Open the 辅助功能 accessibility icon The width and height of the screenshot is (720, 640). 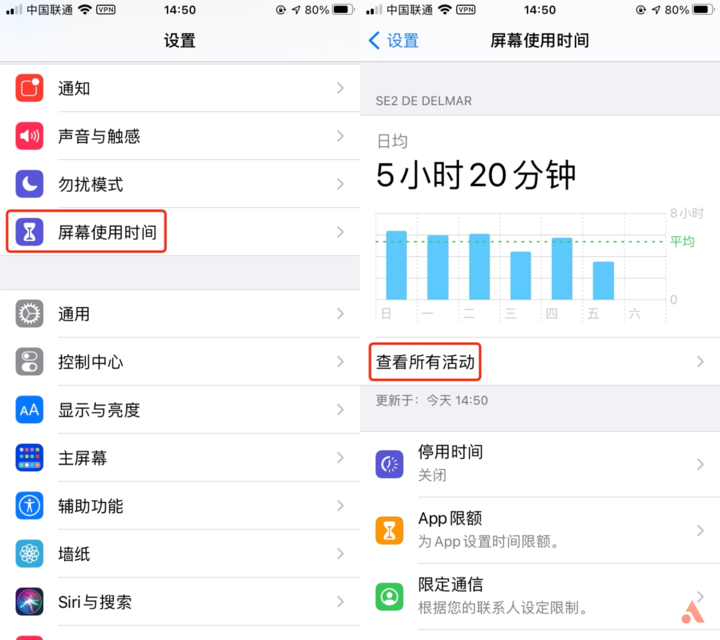29,505
